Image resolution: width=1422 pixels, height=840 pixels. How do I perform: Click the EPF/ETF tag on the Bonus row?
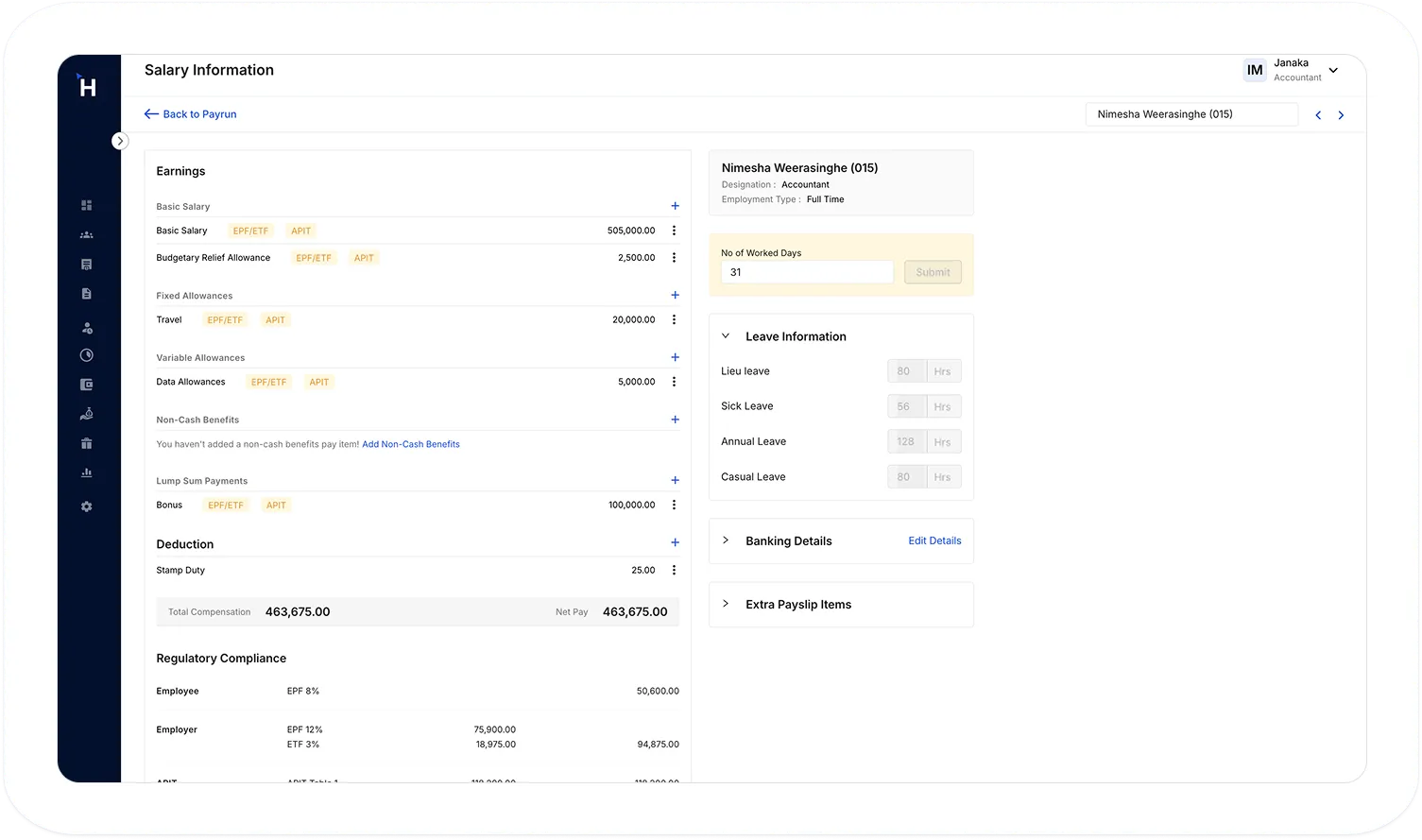[x=226, y=506]
